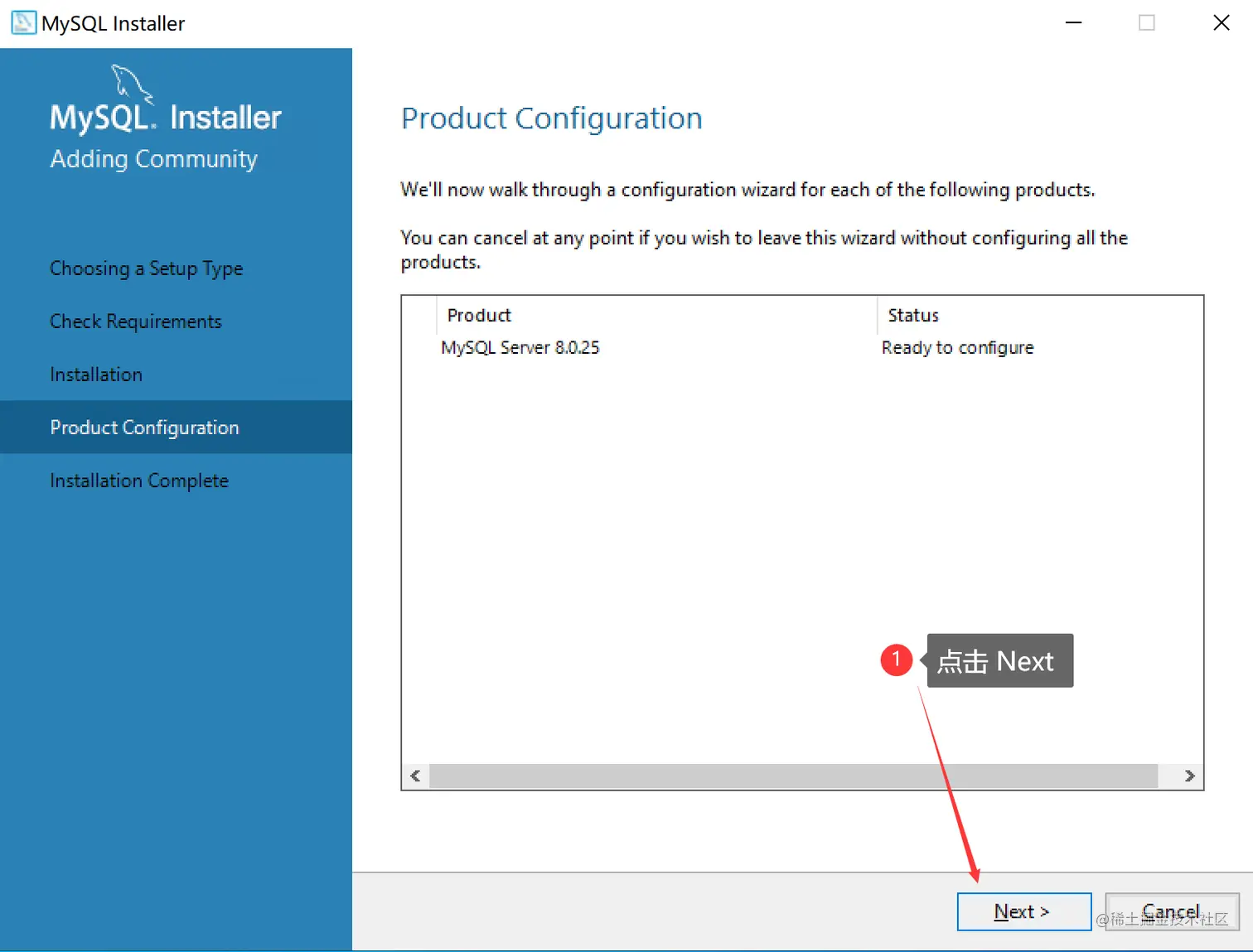Click the scrollbar right arrow
1253x952 pixels.
click(x=1189, y=776)
